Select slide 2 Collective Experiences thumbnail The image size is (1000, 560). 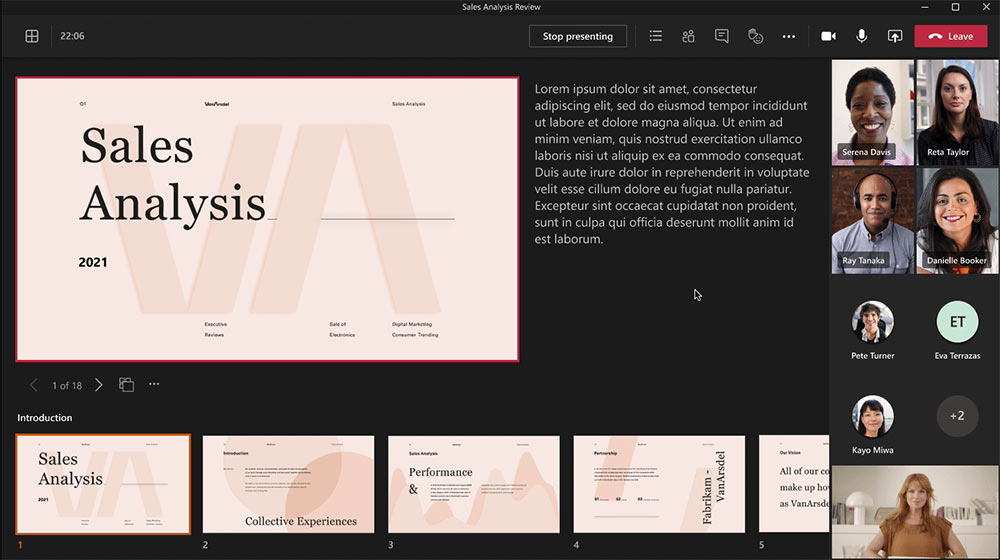click(289, 484)
